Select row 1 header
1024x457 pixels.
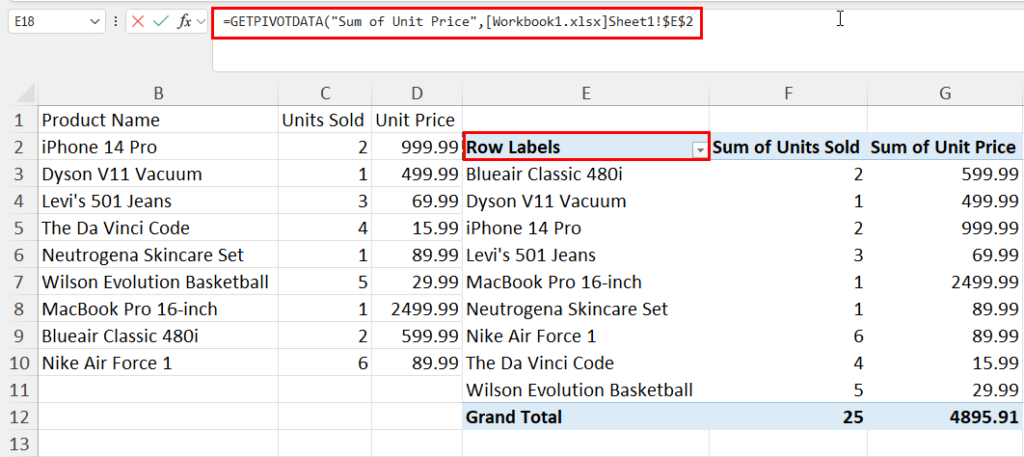(18, 120)
